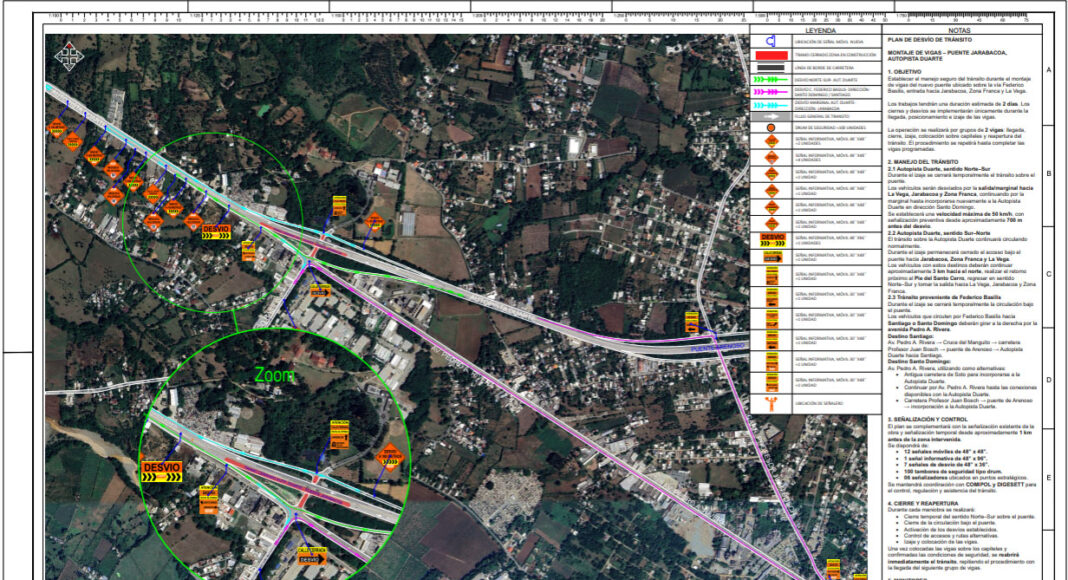Click the orange safety drum circle in legend
The width and height of the screenshot is (1068, 580).
[771, 127]
